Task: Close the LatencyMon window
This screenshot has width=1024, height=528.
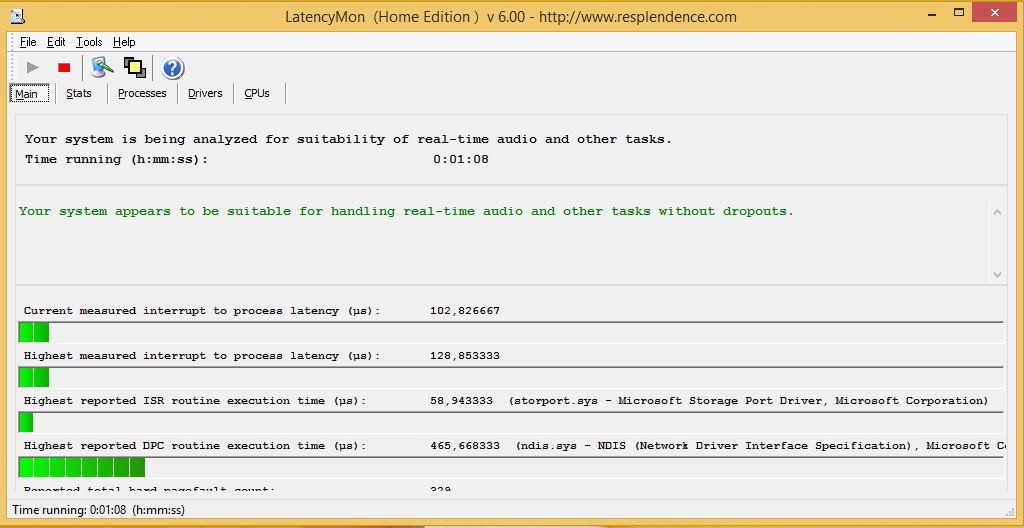Action: point(995,13)
